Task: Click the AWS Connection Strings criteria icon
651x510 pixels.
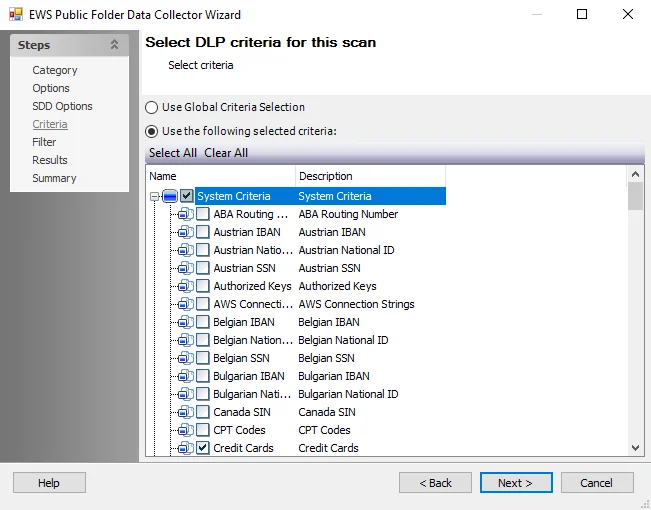Action: tap(186, 304)
